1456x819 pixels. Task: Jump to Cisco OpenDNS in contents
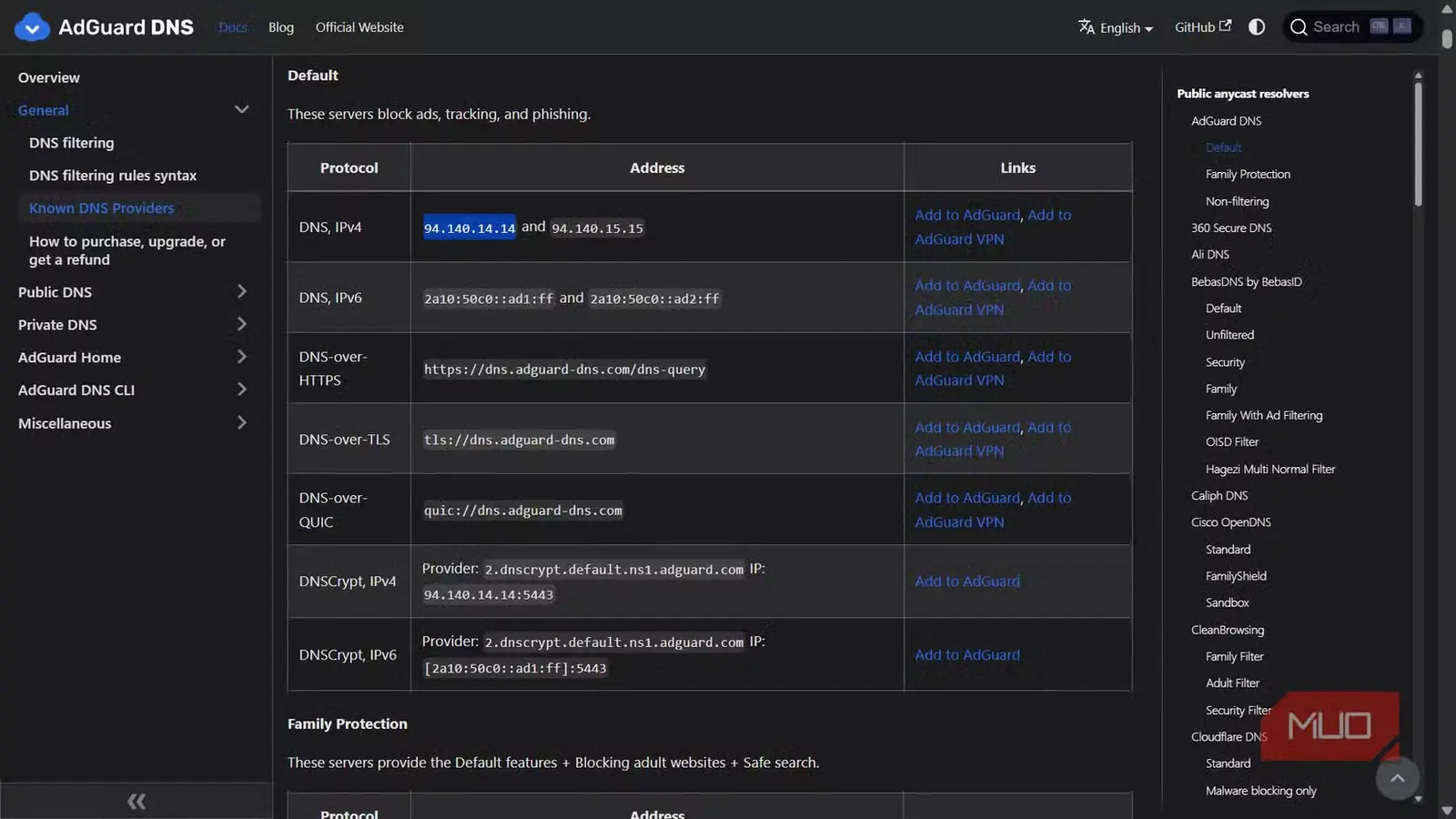(1231, 522)
